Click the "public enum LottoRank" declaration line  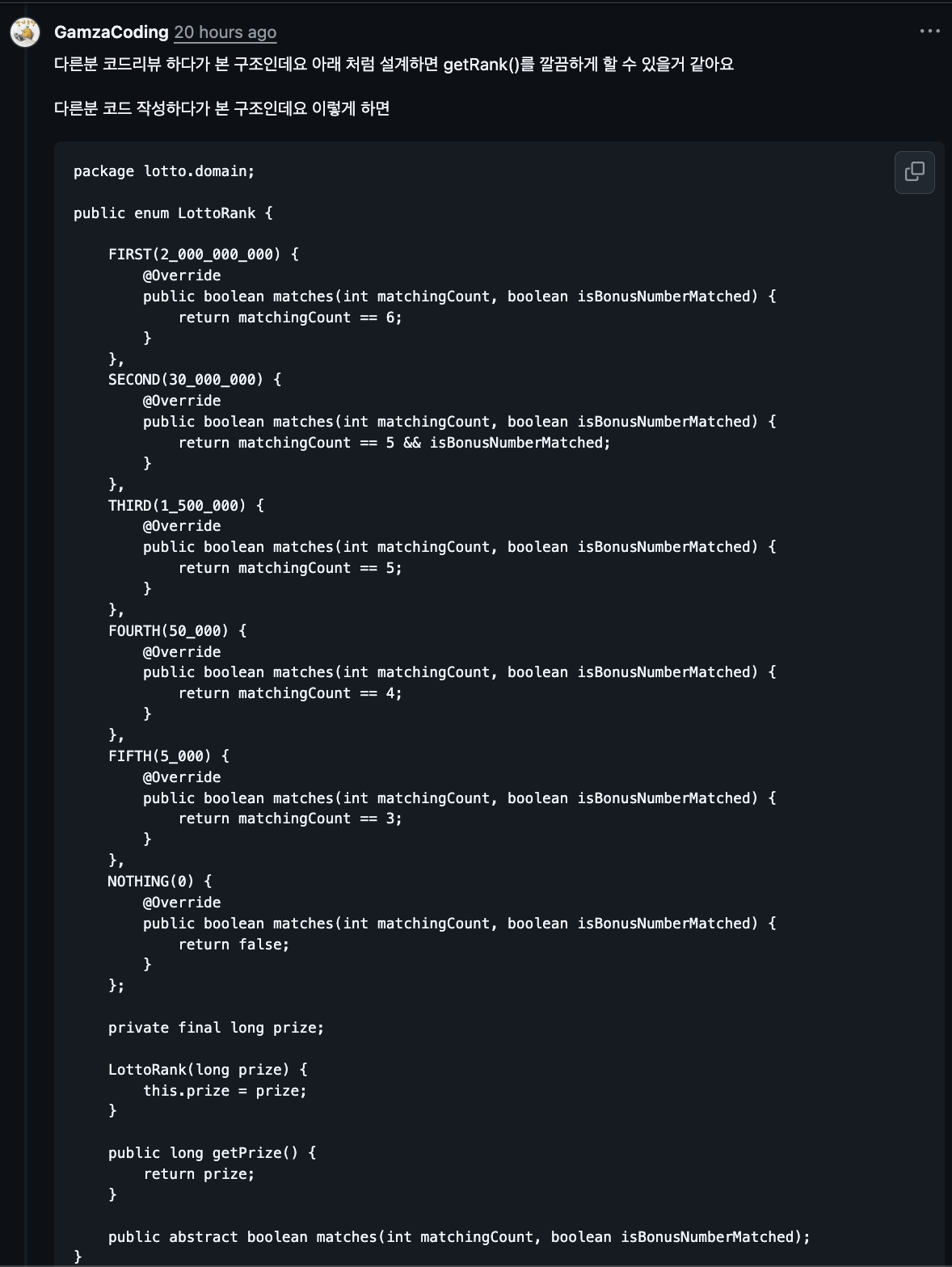[173, 213]
